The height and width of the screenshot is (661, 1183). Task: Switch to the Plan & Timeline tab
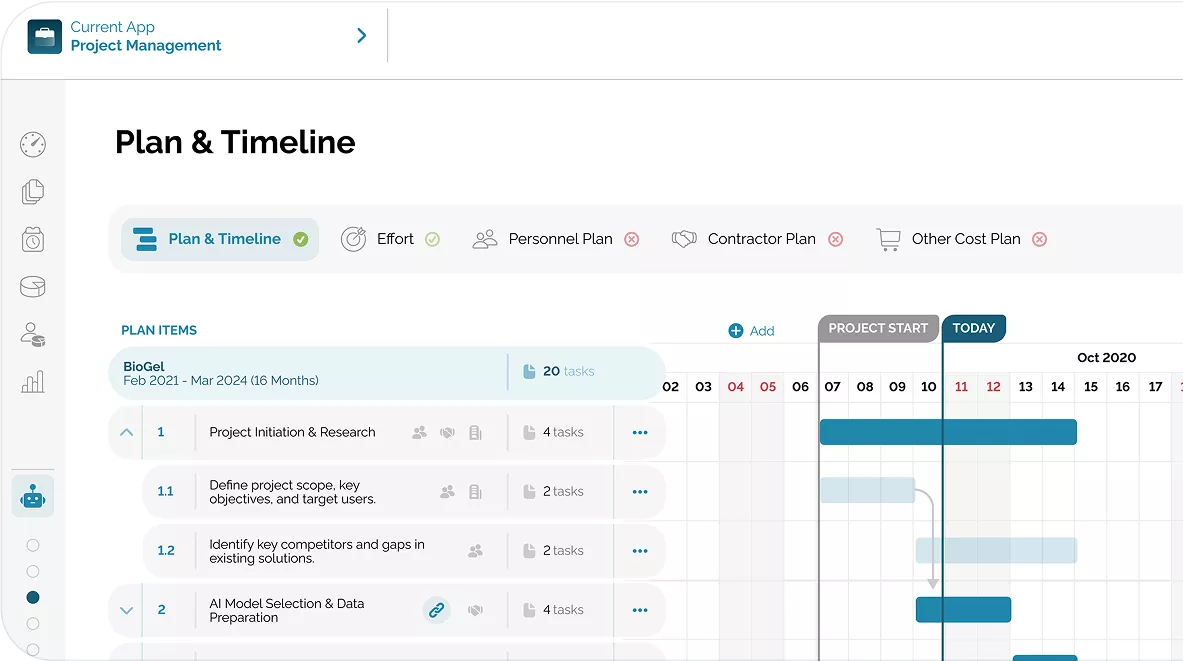click(220, 239)
